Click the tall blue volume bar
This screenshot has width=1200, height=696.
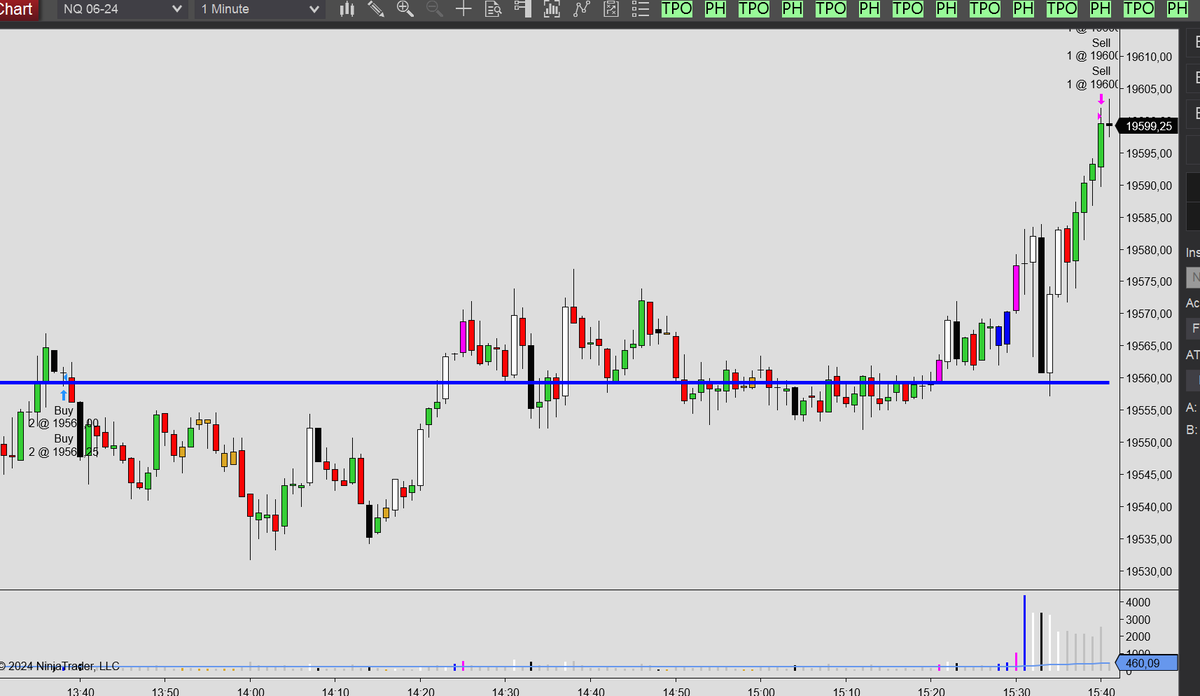[x=1024, y=632]
